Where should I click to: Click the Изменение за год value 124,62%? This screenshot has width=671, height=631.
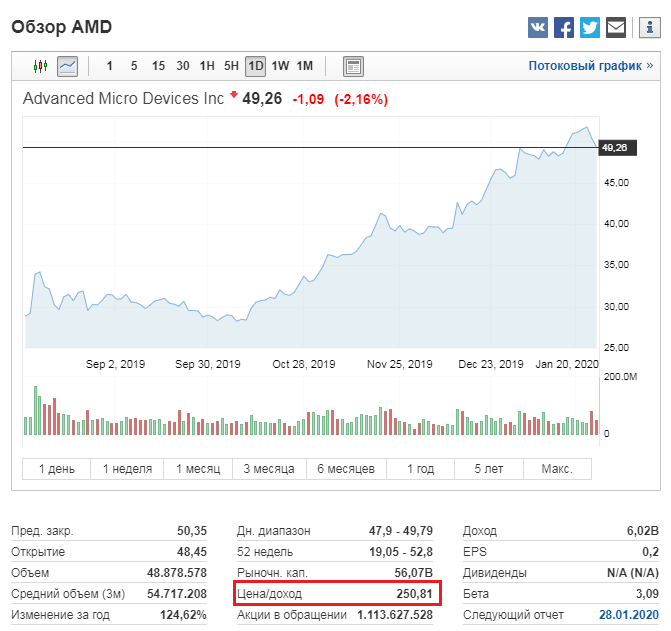[183, 615]
